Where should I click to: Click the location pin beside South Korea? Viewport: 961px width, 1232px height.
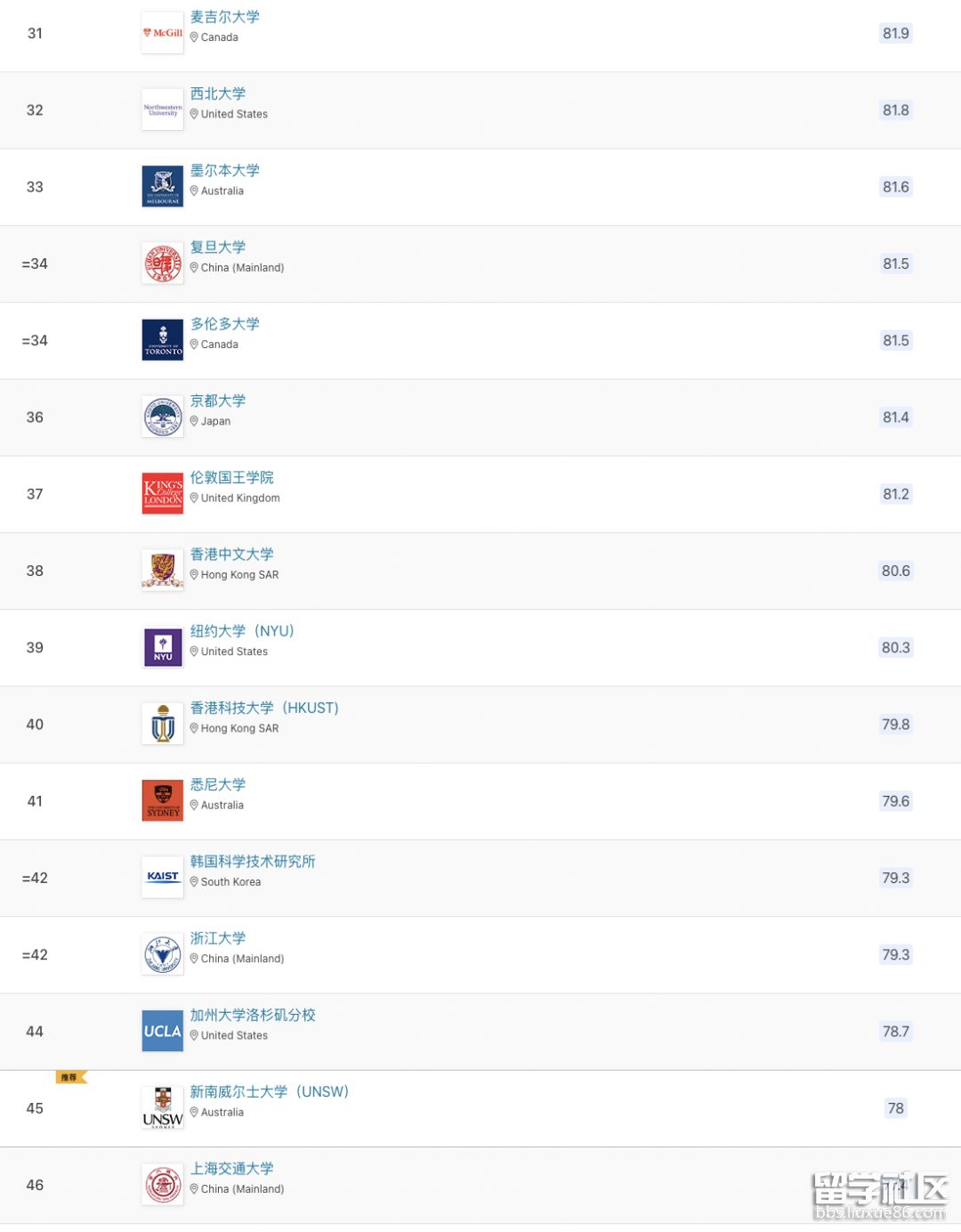pos(194,881)
